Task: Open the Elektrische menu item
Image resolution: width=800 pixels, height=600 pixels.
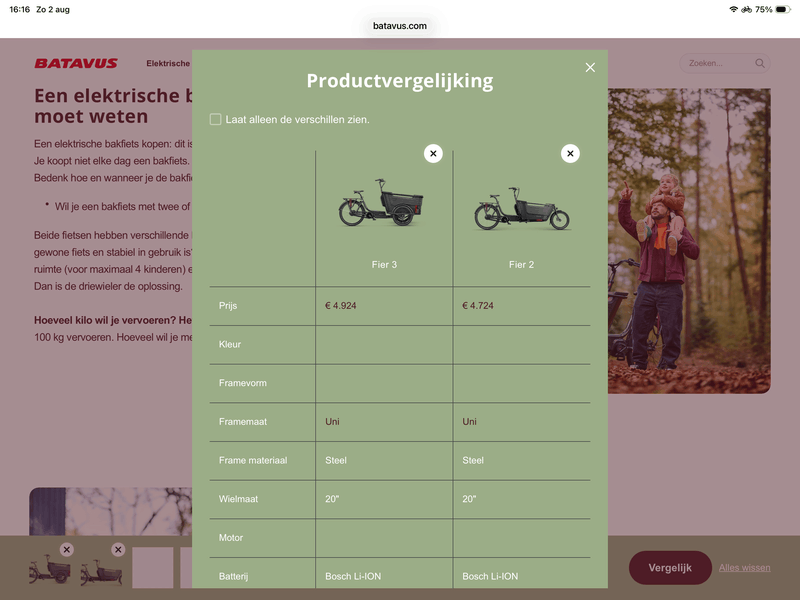Action: point(168,63)
